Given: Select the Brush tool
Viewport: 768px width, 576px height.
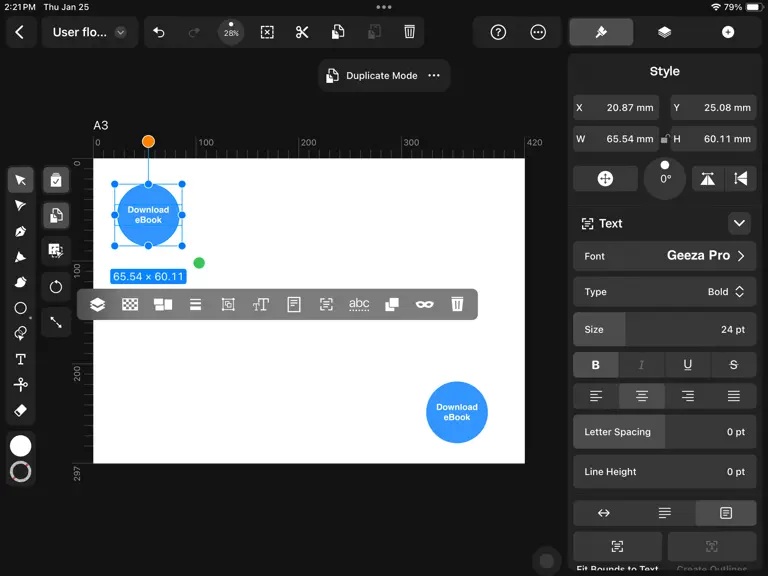Looking at the screenshot, I should point(21,282).
